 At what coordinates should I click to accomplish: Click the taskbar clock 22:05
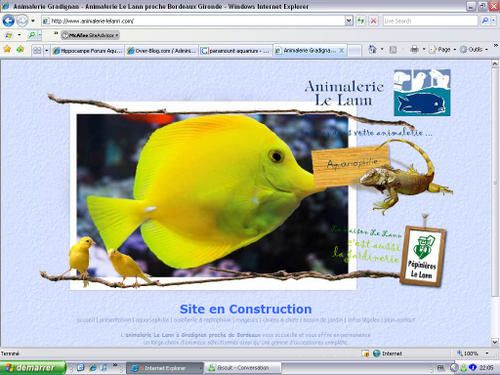click(486, 368)
